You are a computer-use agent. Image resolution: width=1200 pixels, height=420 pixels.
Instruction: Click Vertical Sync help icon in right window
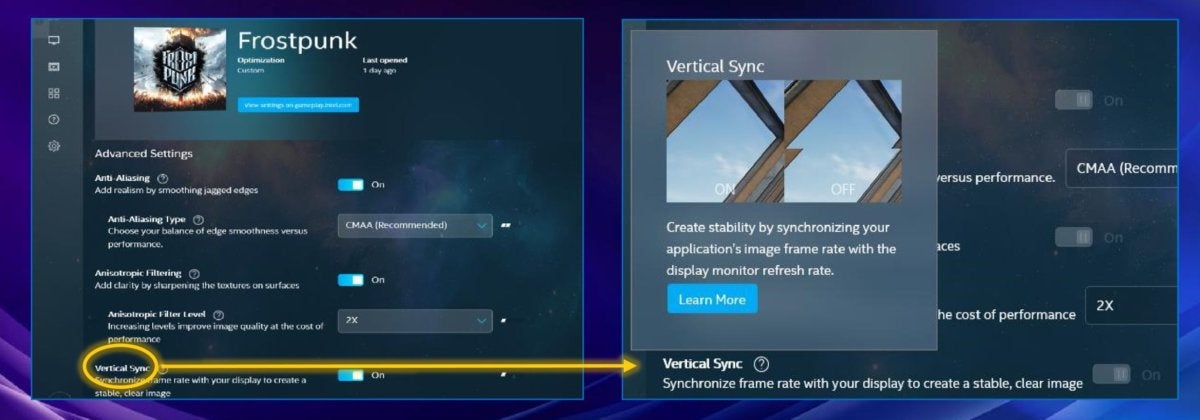coord(762,364)
